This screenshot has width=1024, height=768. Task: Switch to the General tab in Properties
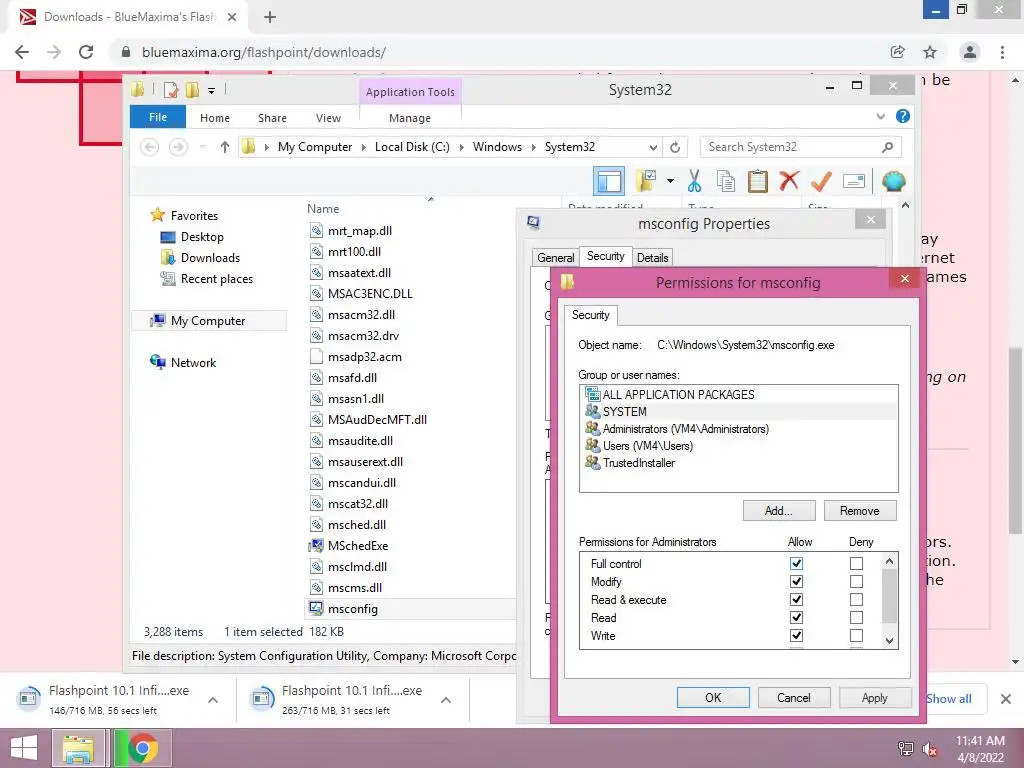pos(555,257)
